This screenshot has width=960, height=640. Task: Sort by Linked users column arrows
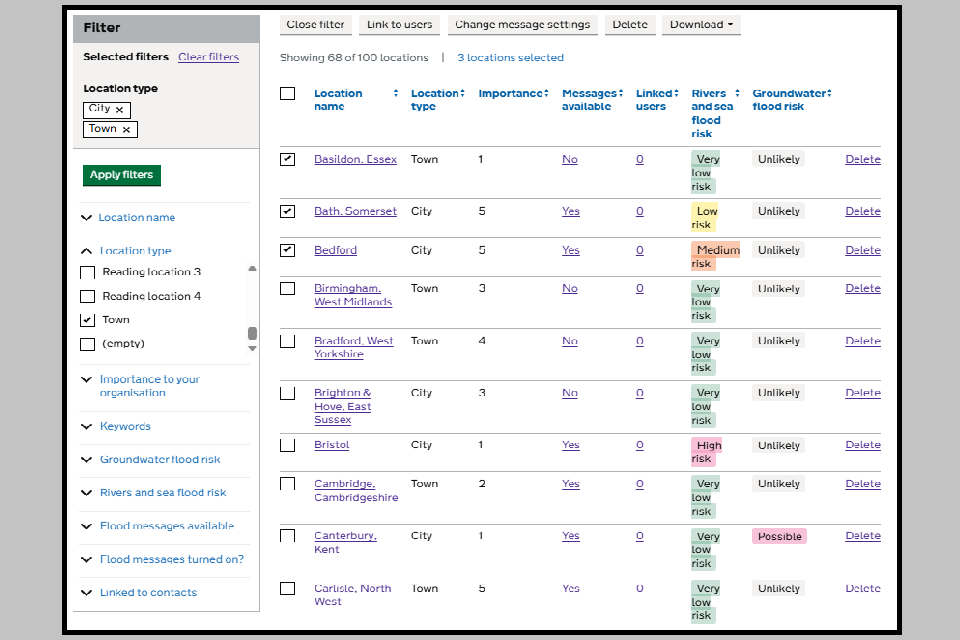[x=677, y=94]
